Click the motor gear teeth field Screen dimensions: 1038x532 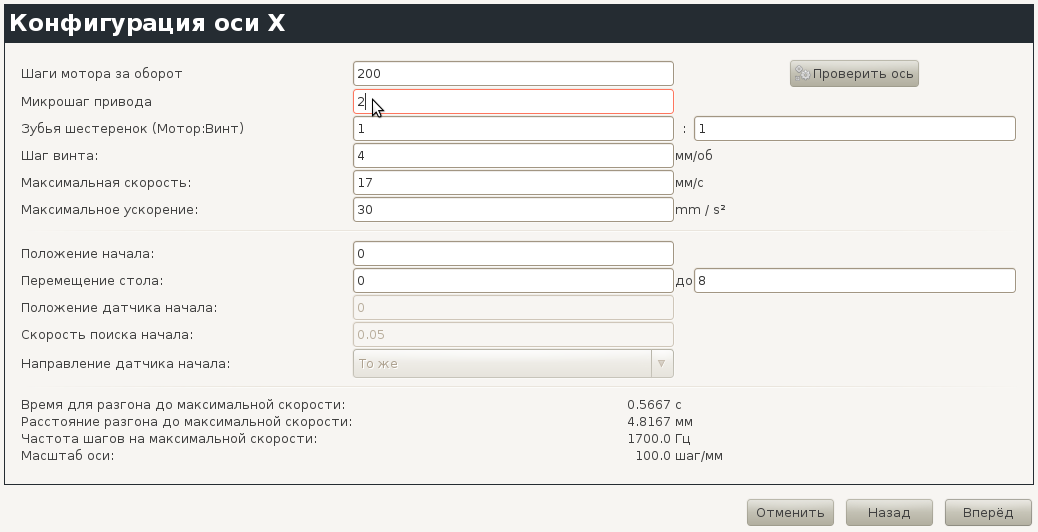point(513,129)
